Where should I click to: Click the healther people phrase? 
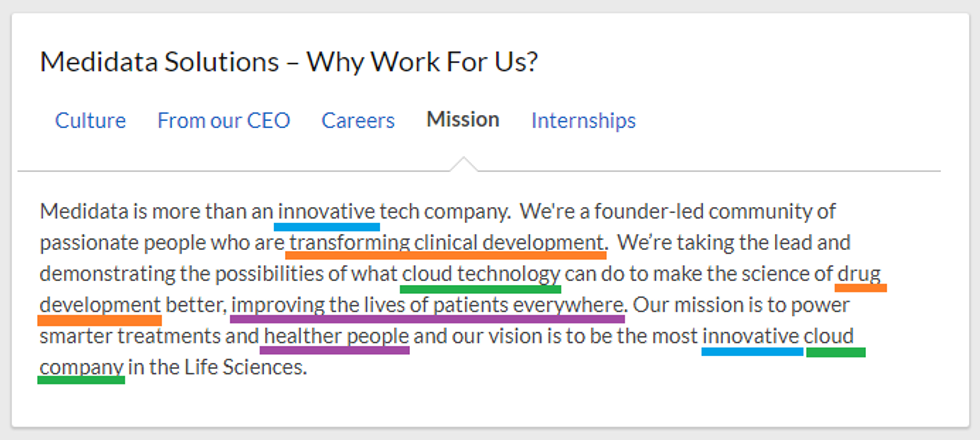pyautogui.click(x=336, y=336)
